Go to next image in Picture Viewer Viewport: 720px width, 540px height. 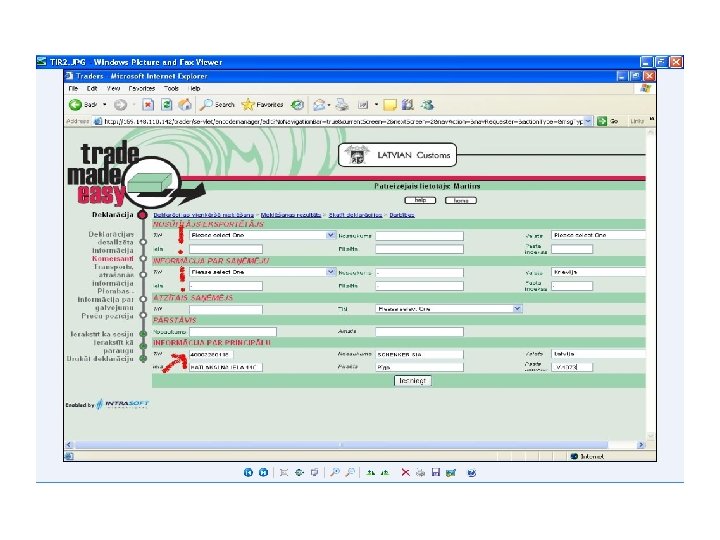coord(263,472)
